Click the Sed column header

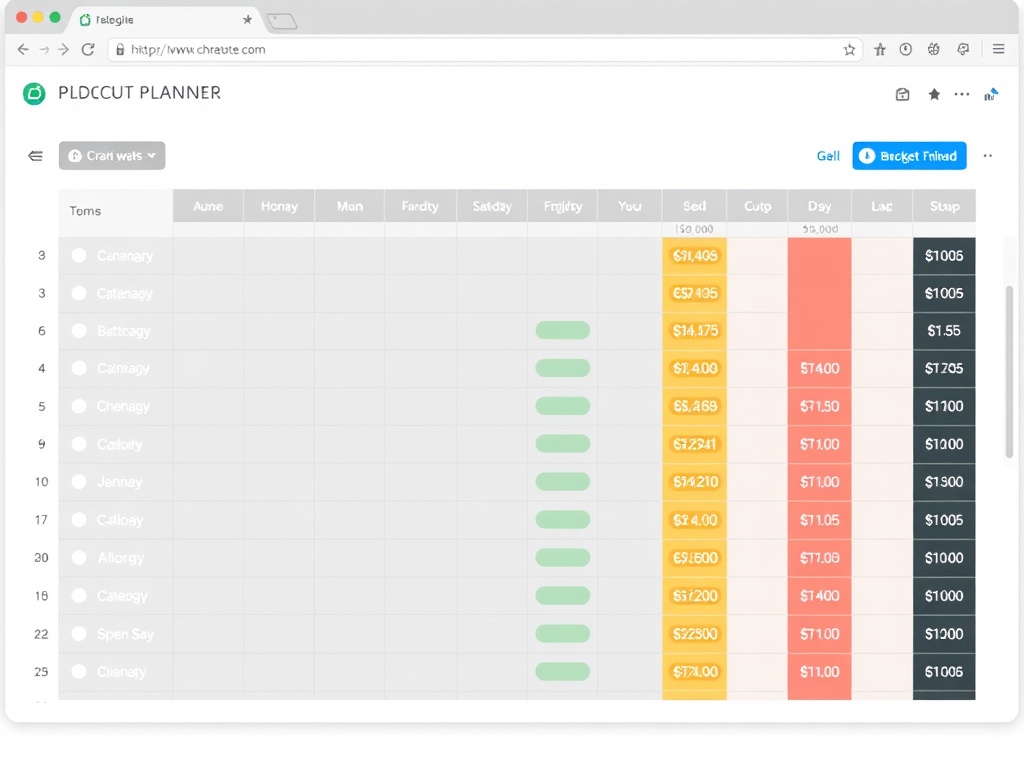pos(694,206)
